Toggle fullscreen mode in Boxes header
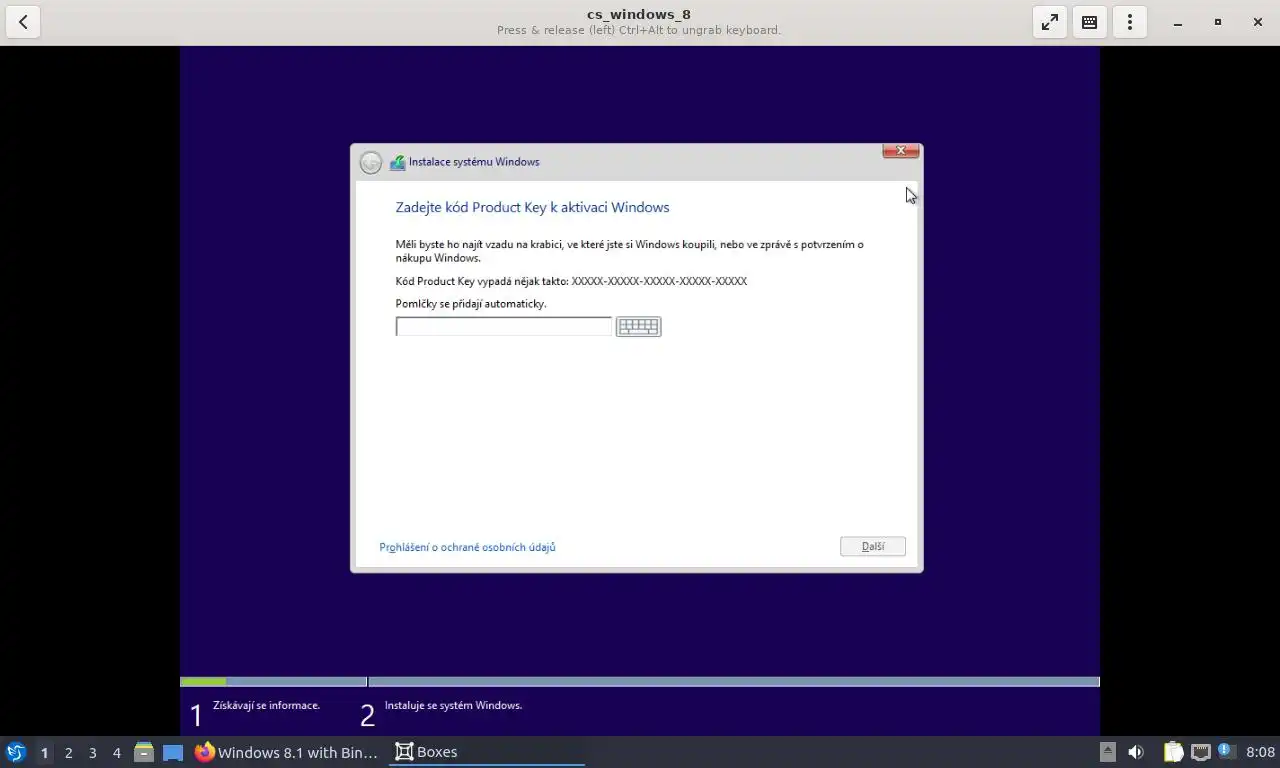Screen dimensions: 1280x768 (1050, 22)
